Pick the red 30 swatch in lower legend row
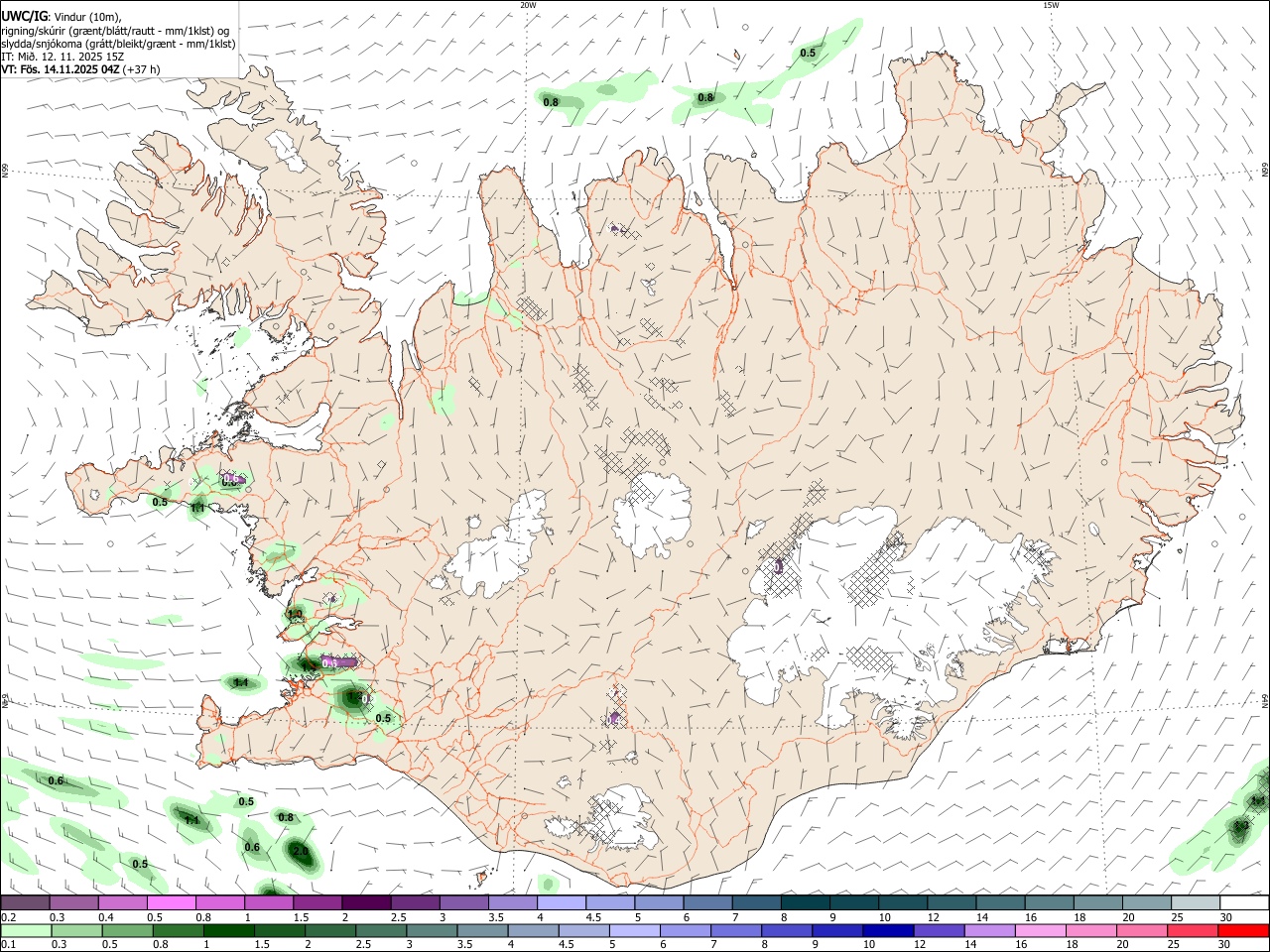The width and height of the screenshot is (1270, 952). pyautogui.click(x=1243, y=931)
